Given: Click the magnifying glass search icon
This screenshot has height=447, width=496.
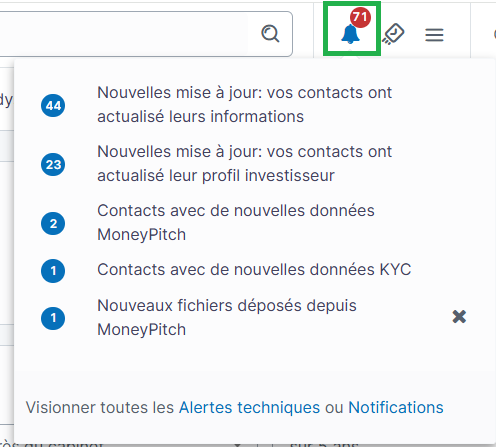Looking at the screenshot, I should click(x=270, y=34).
